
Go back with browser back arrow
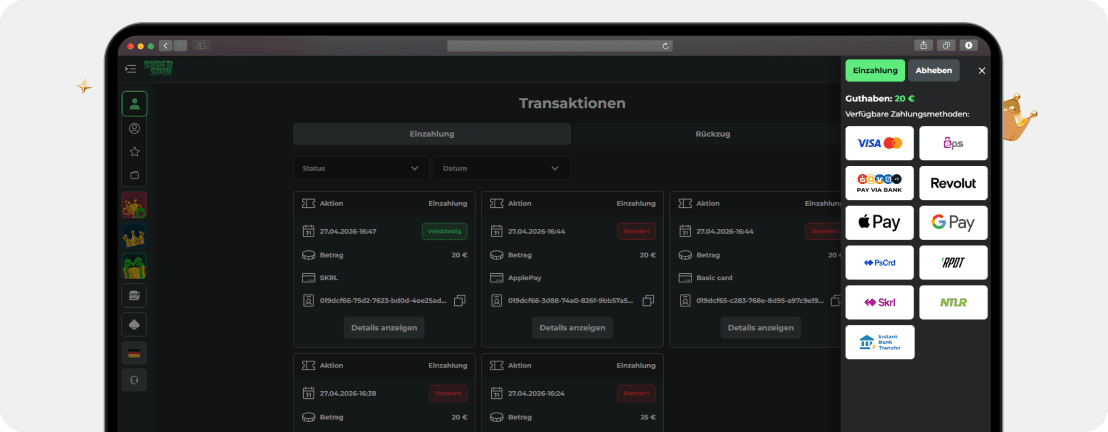[x=165, y=46]
